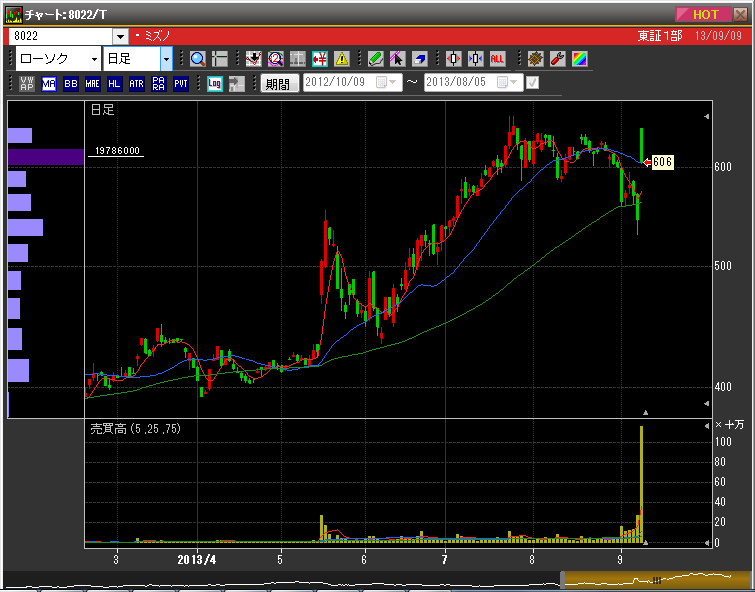Click the 2012/10/09 start date field
Image resolution: width=755 pixels, height=592 pixels.
(338, 84)
